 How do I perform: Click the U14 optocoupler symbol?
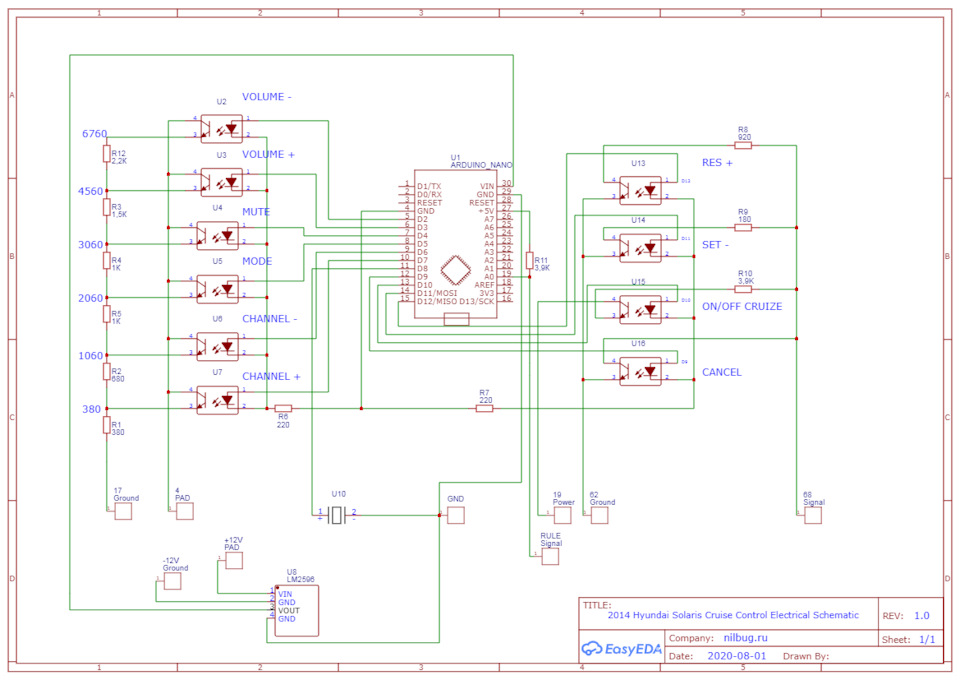pyautogui.click(x=640, y=248)
